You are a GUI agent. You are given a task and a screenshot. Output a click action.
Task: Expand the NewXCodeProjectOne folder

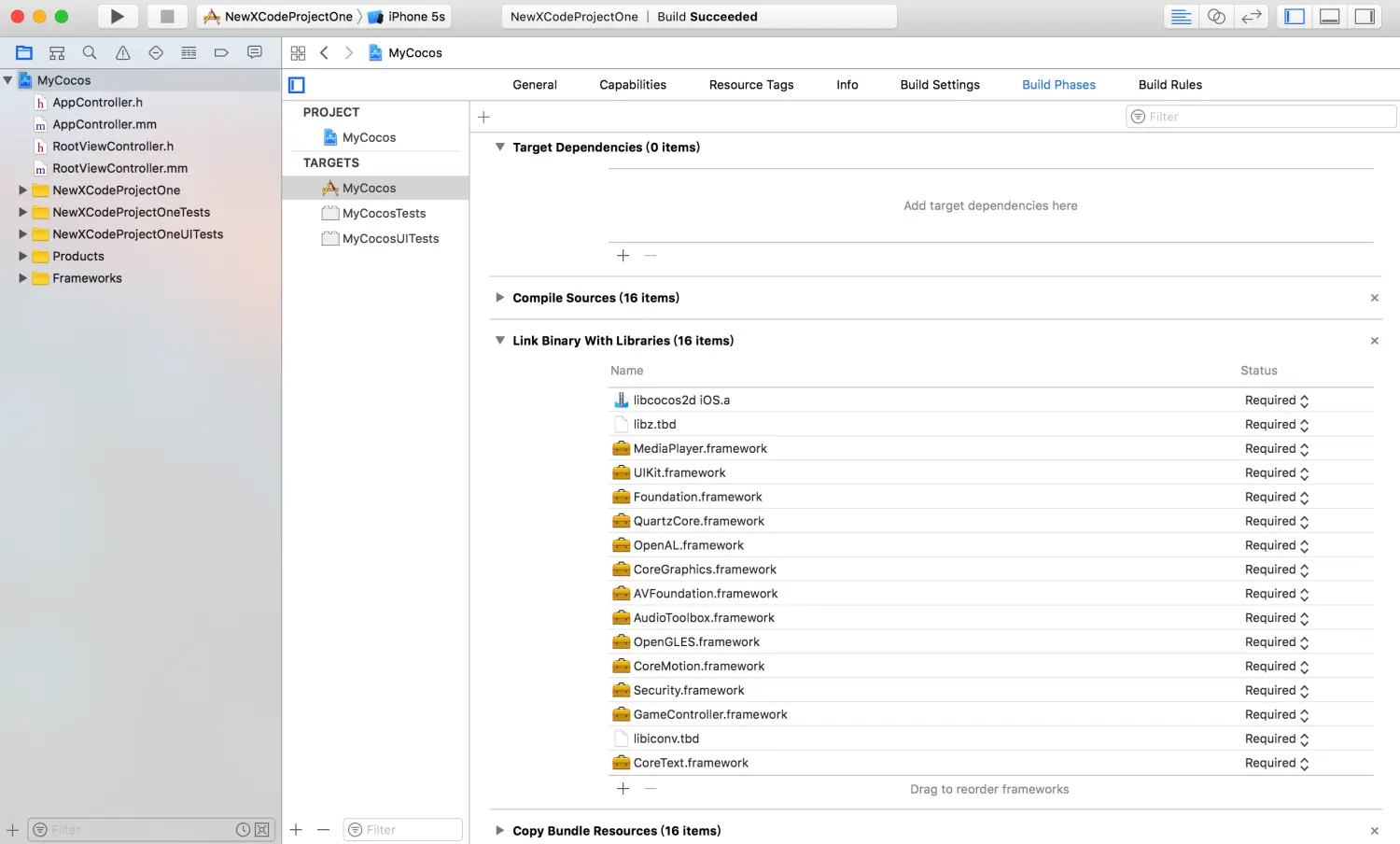point(22,190)
